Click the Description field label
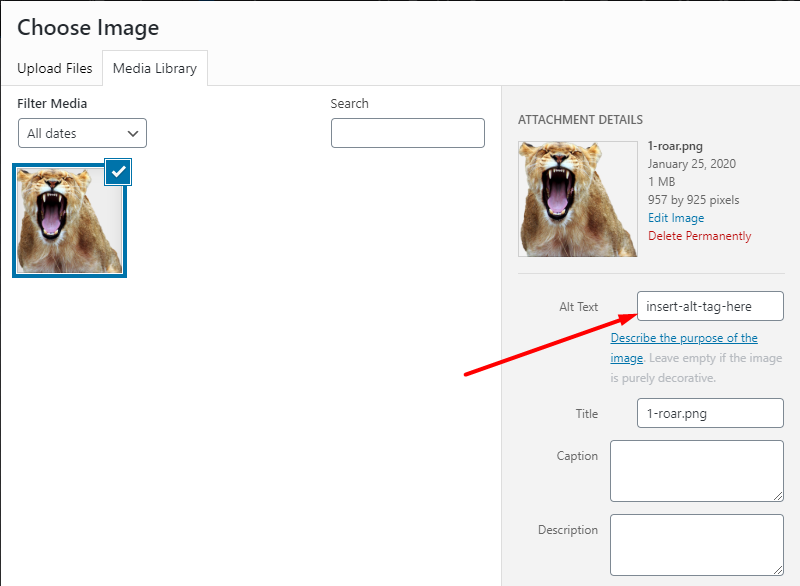Viewport: 800px width, 586px height. [x=568, y=530]
